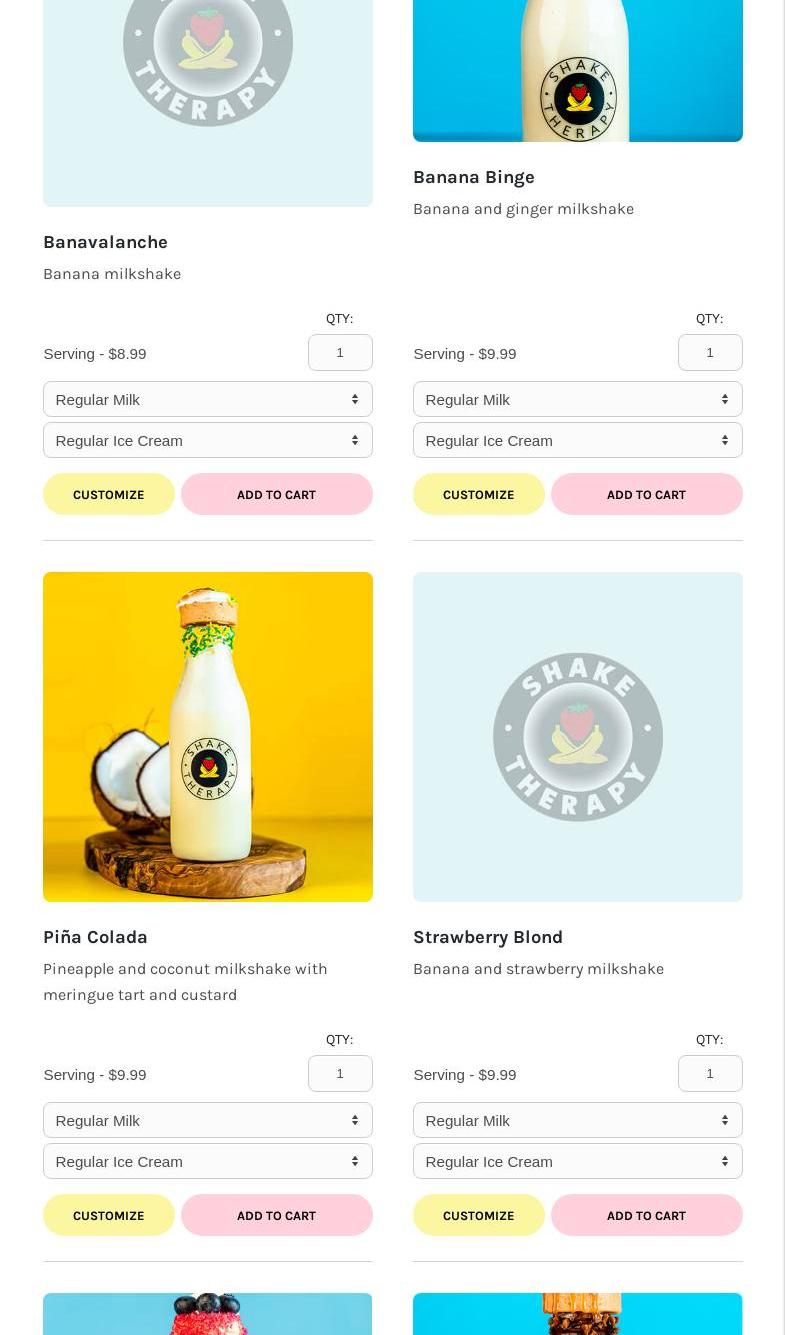Screen dimensions: 785x1335
Task: Expand Regular Ice Cream dropdown for Banavalanche
Action: pyautogui.click(x=207, y=440)
